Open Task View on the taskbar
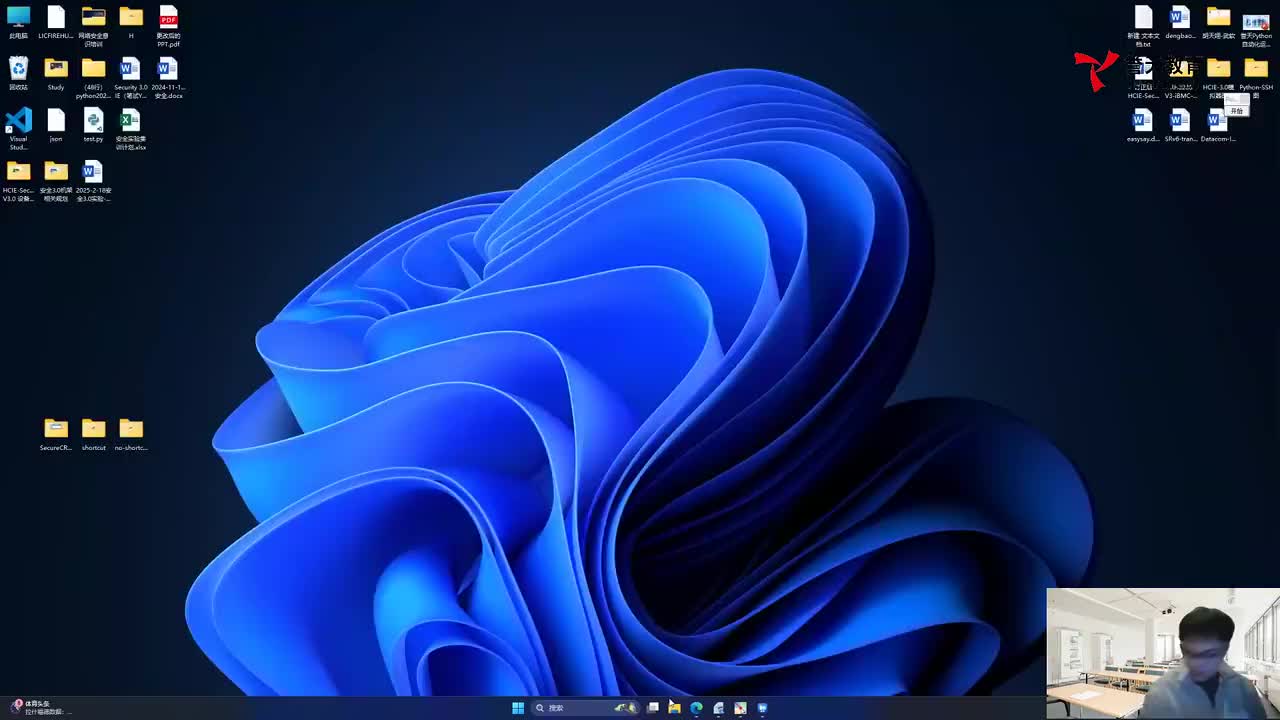The width and height of the screenshot is (1280, 720). click(653, 708)
